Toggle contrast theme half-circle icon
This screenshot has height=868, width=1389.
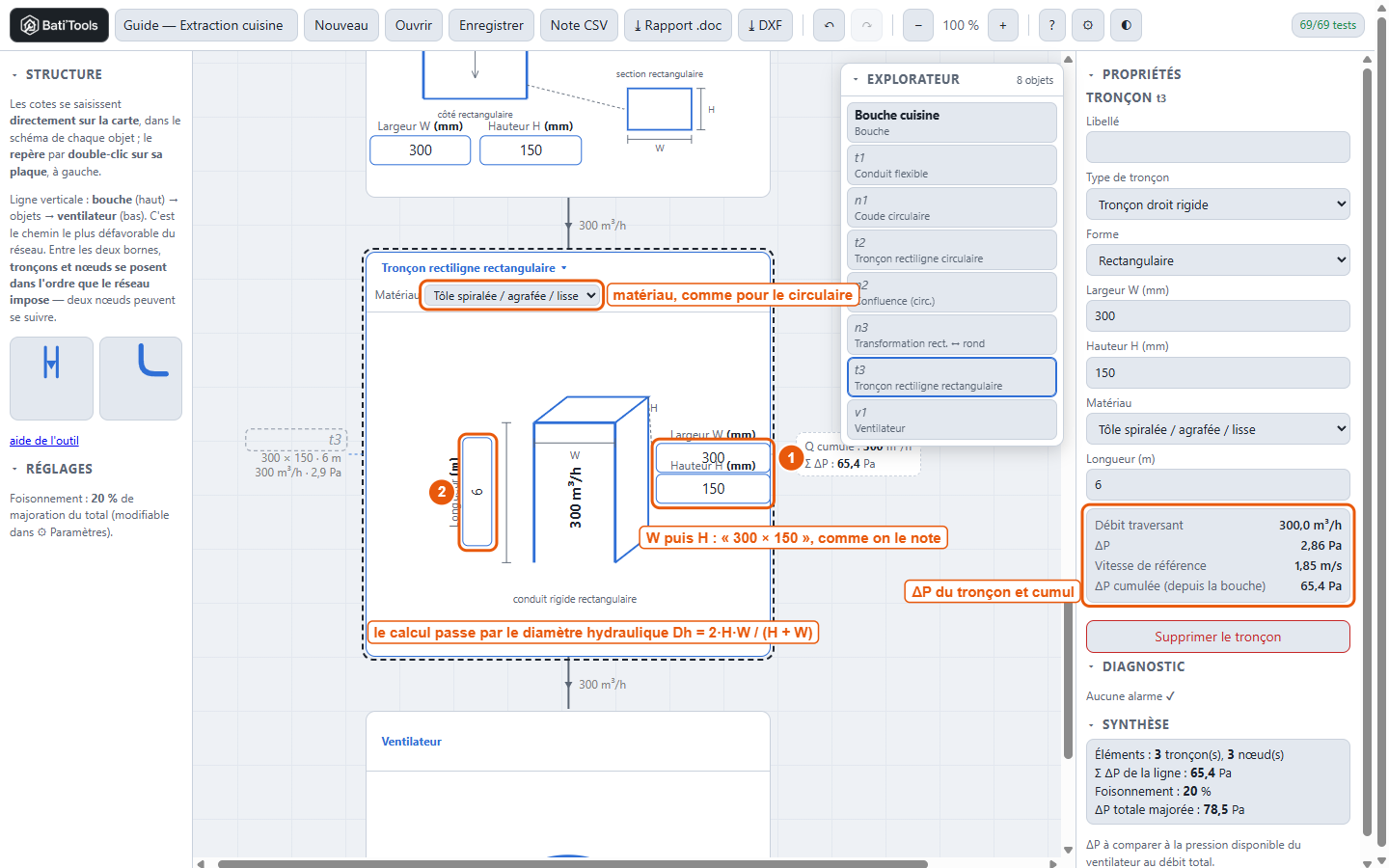[1126, 25]
